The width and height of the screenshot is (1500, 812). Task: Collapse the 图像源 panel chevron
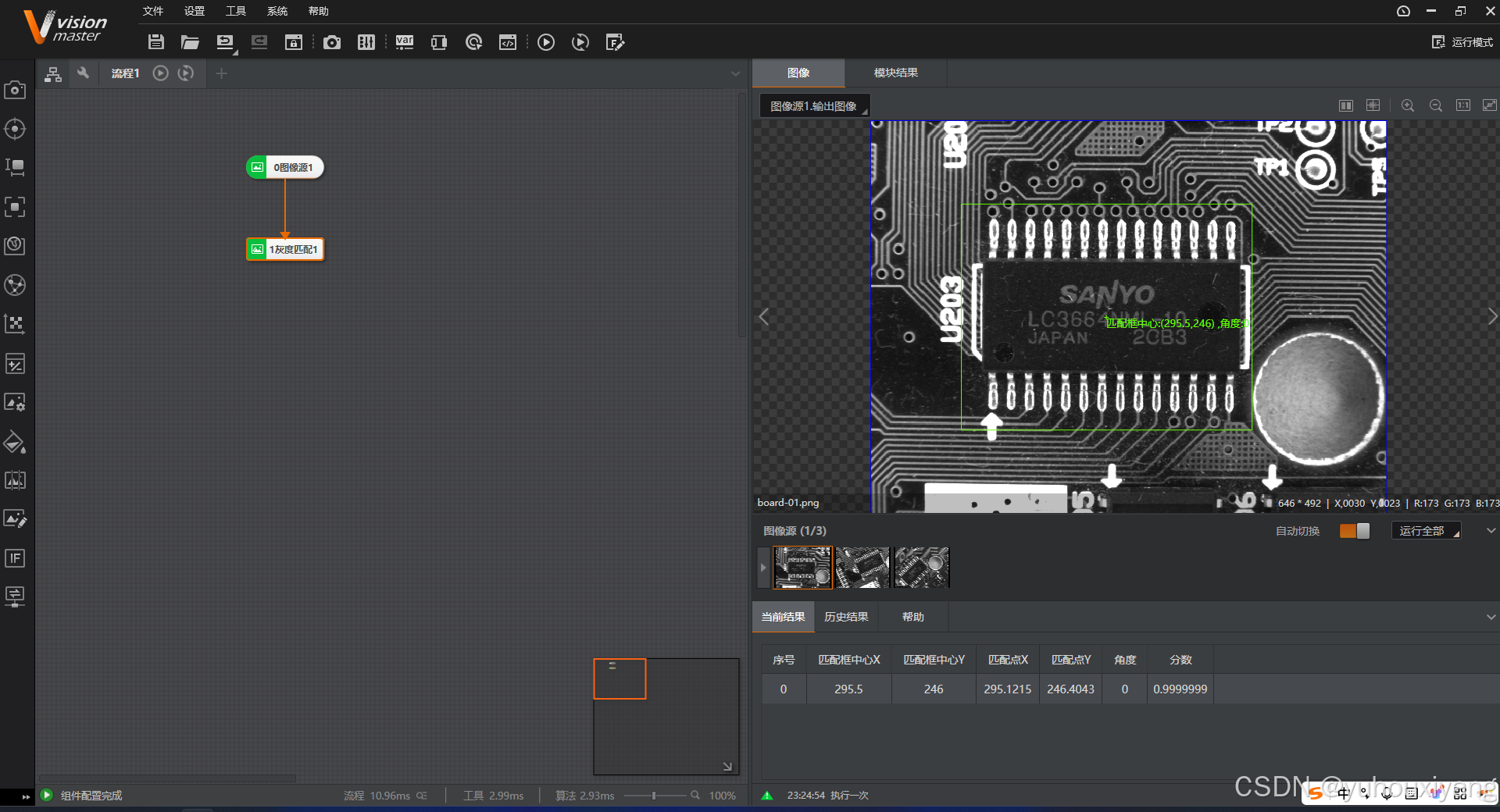pos(1491,531)
